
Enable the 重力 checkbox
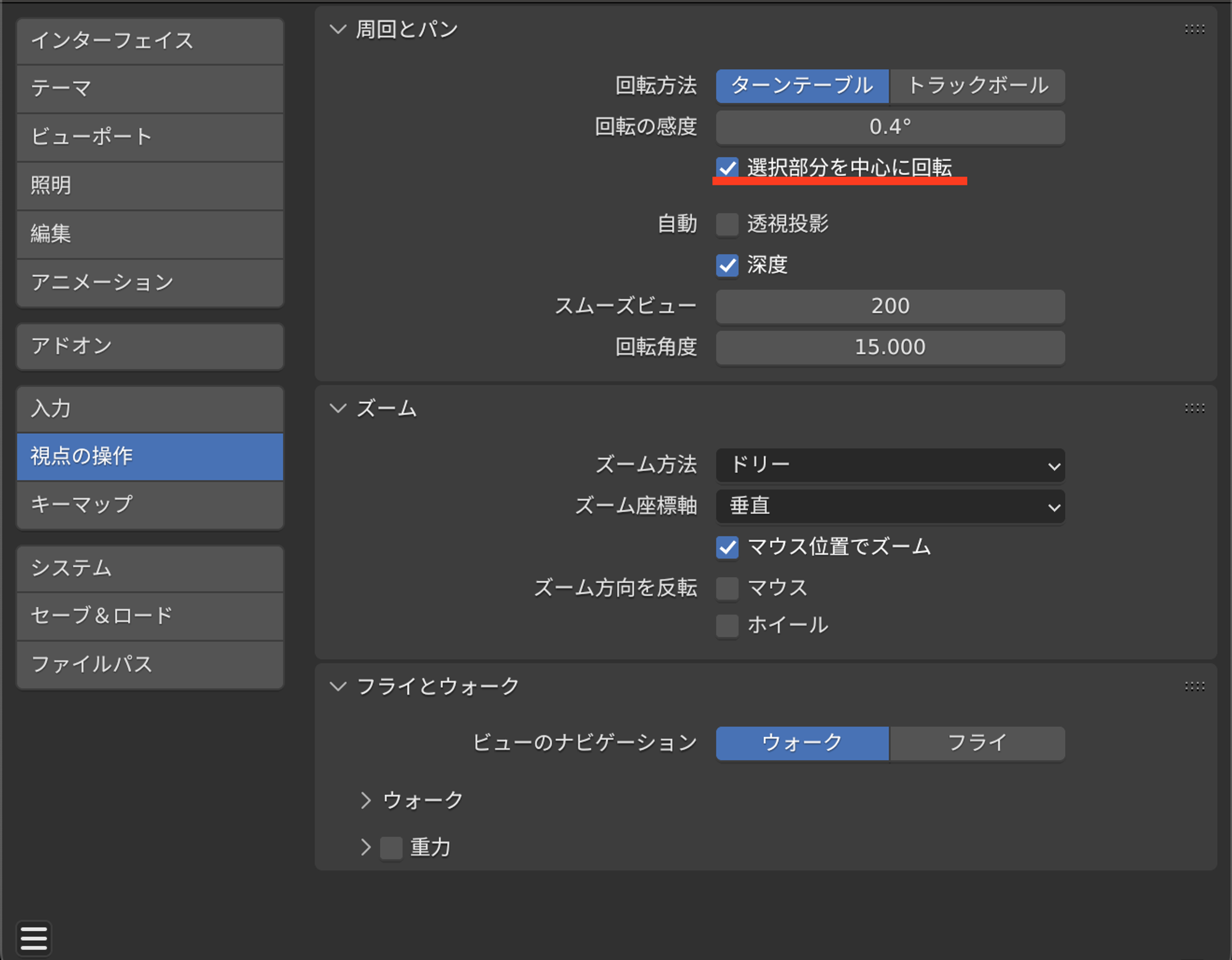tap(391, 848)
